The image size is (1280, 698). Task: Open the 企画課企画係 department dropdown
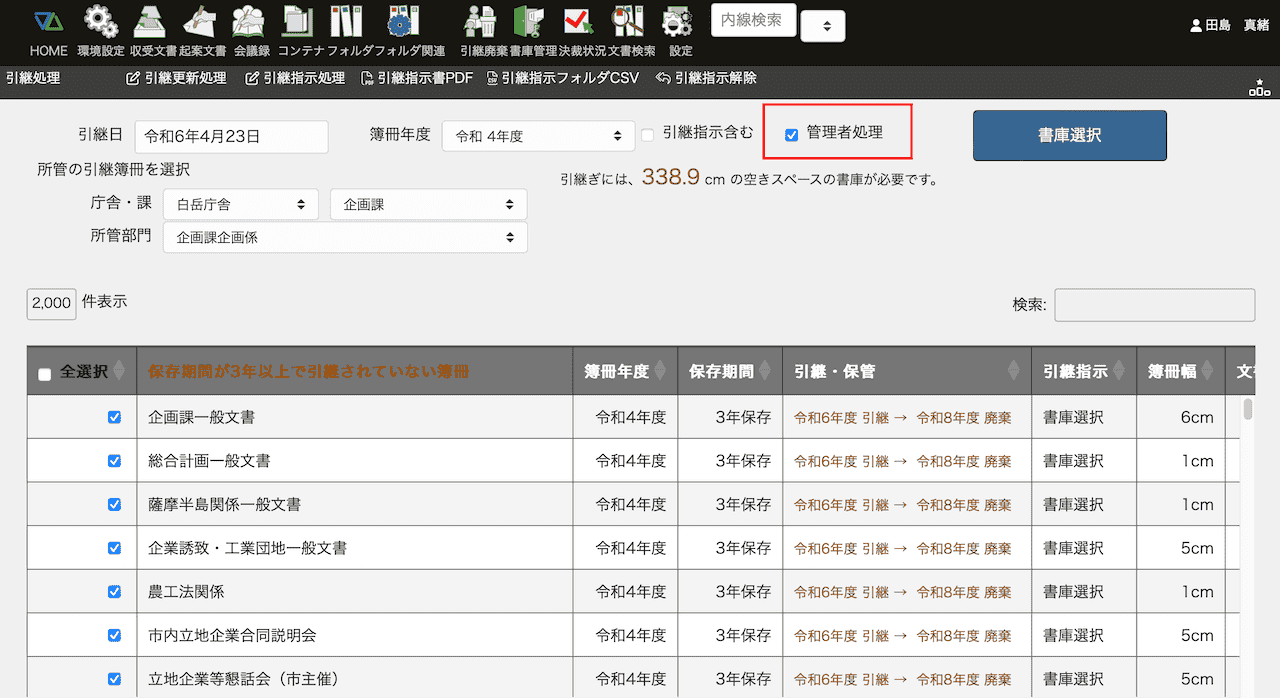pyautogui.click(x=345, y=238)
